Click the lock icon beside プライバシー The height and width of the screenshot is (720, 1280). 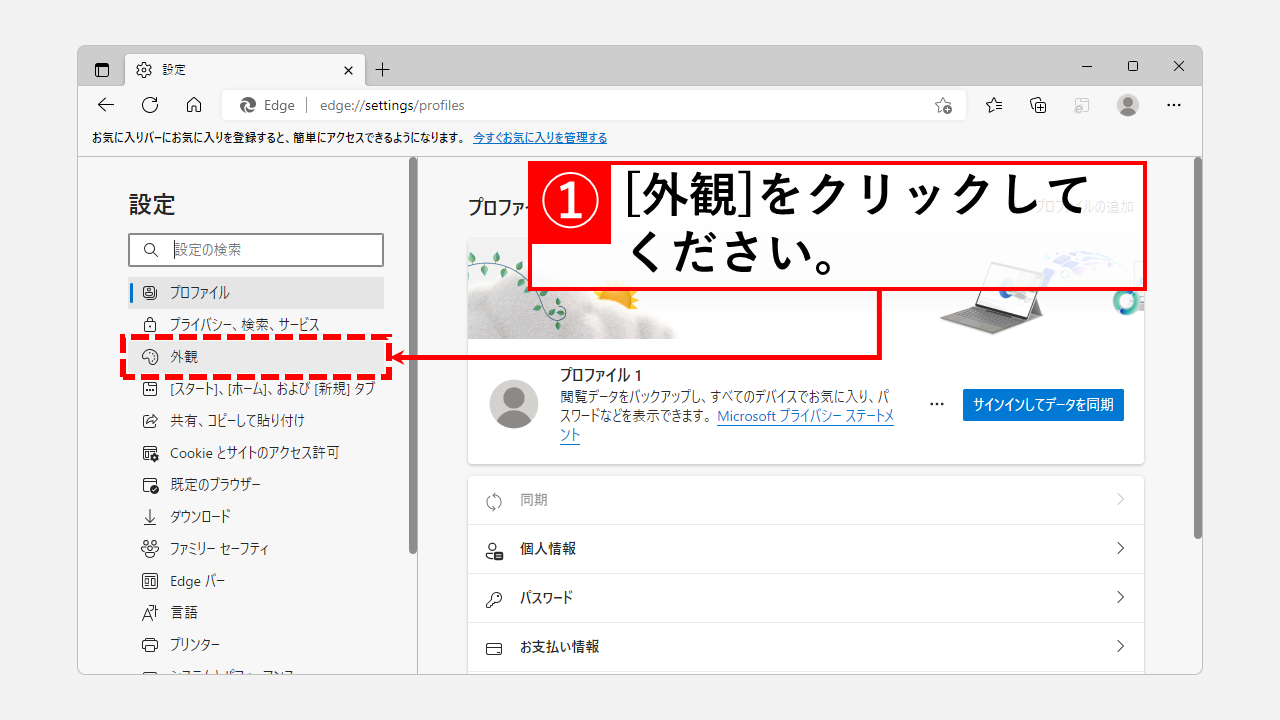point(150,325)
